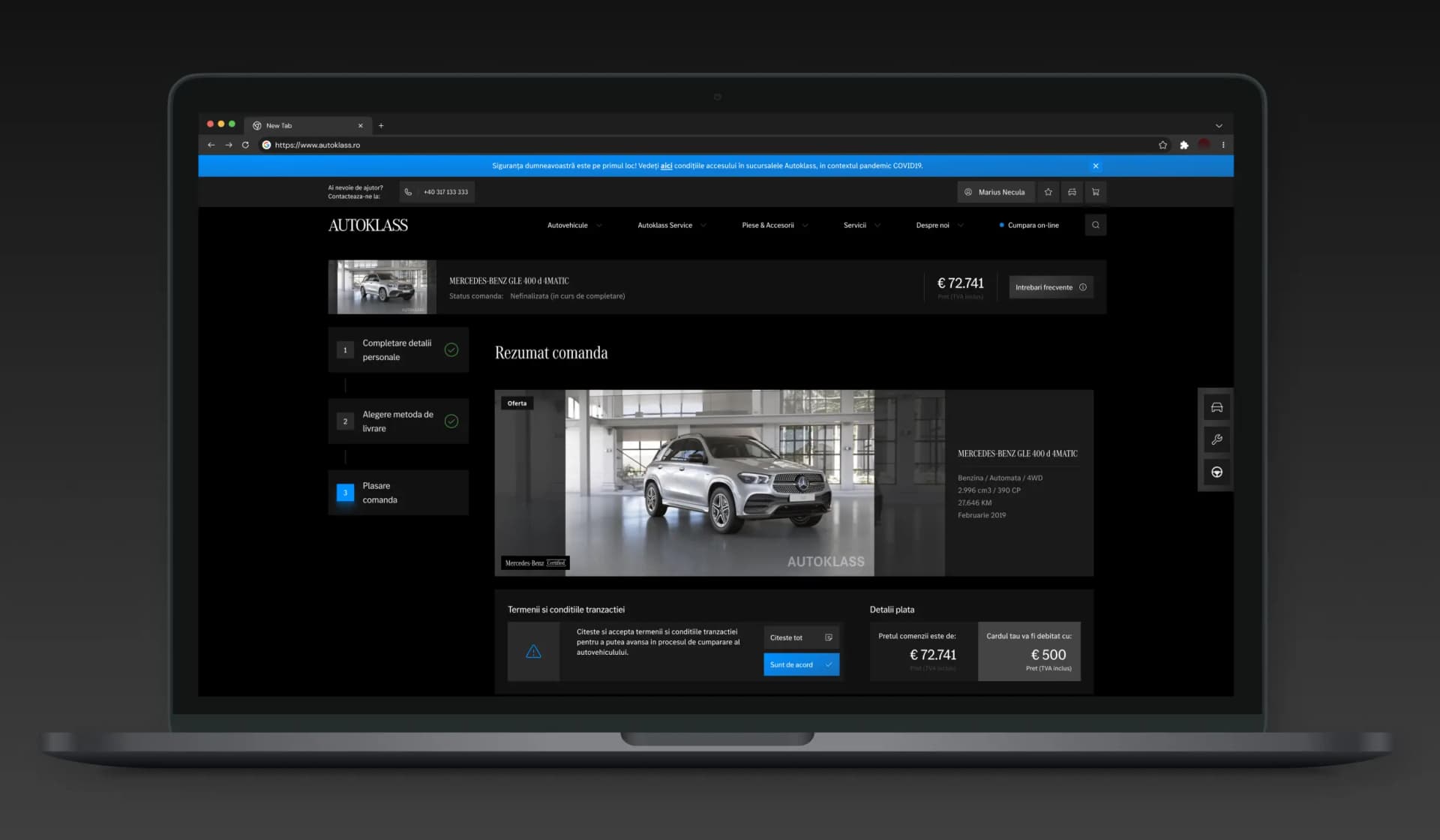Expand the Autoklass Service dropdown chevron

coord(703,225)
